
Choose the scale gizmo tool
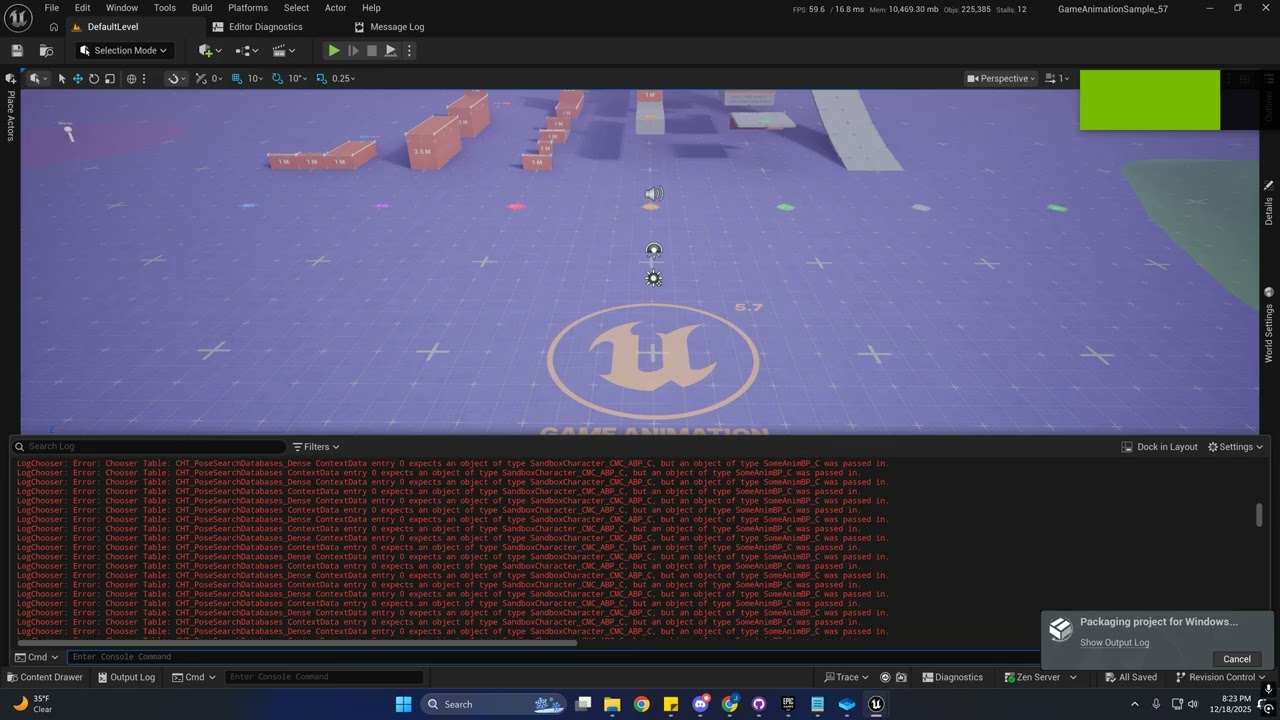[x=109, y=78]
